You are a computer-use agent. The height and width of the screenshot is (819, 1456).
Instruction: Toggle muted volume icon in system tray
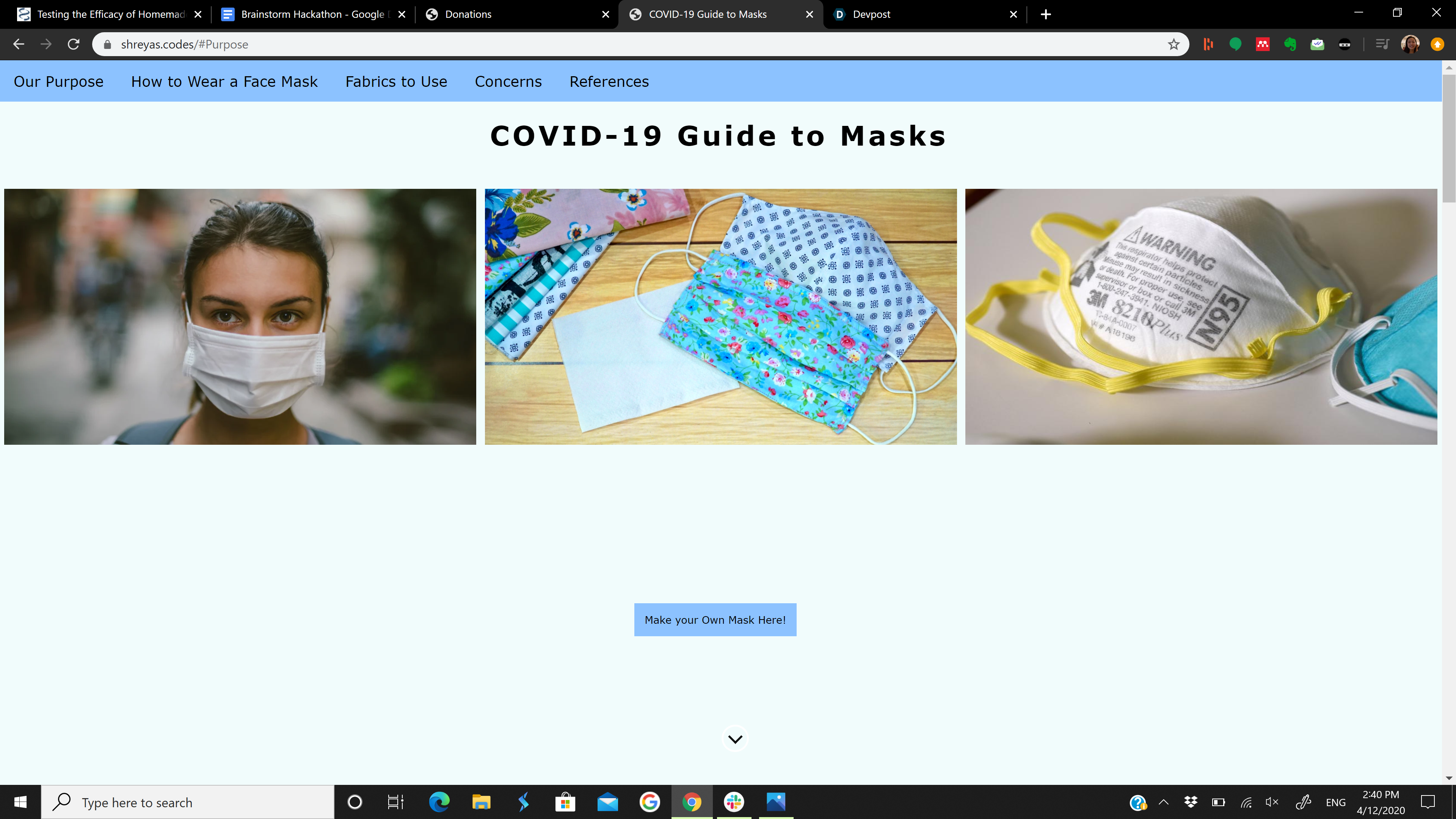[1272, 802]
